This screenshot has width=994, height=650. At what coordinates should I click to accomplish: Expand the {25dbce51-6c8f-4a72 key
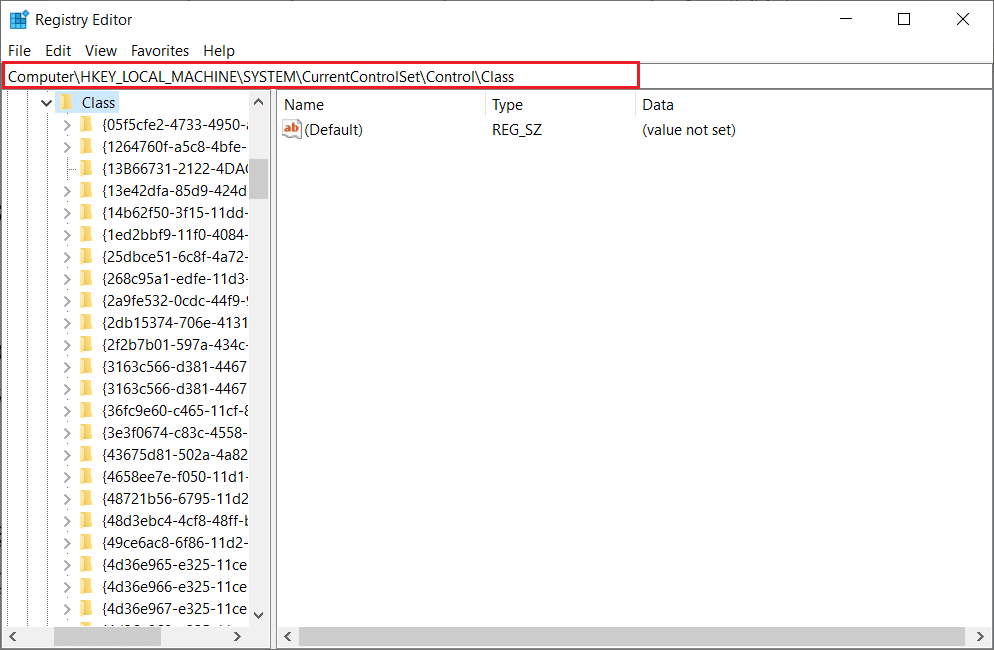point(67,257)
